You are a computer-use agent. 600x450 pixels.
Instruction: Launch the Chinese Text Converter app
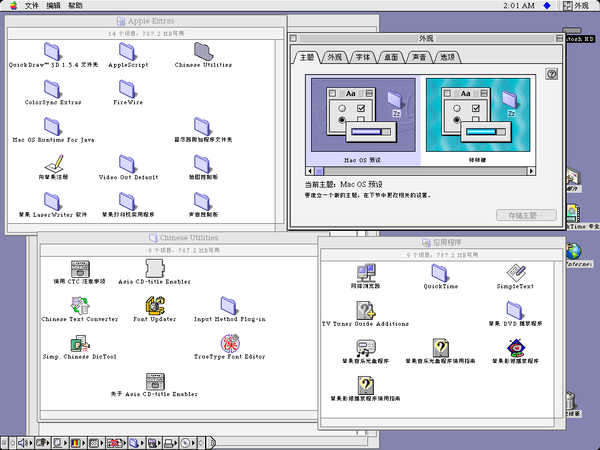click(x=80, y=306)
